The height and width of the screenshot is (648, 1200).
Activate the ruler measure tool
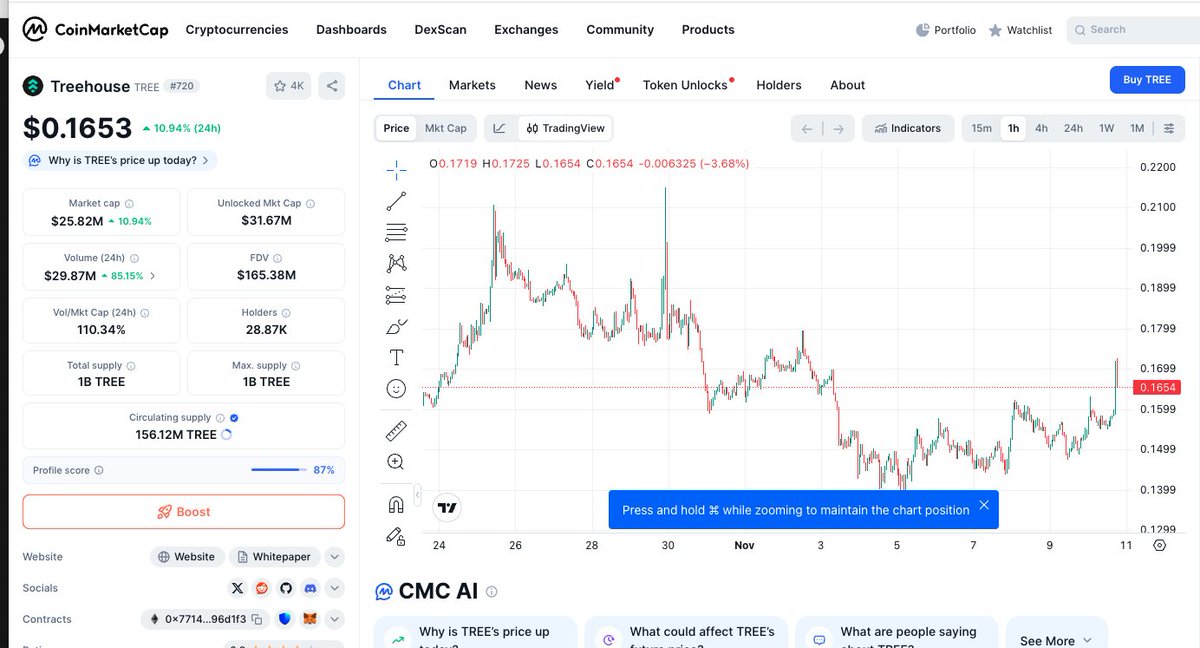pyautogui.click(x=396, y=431)
